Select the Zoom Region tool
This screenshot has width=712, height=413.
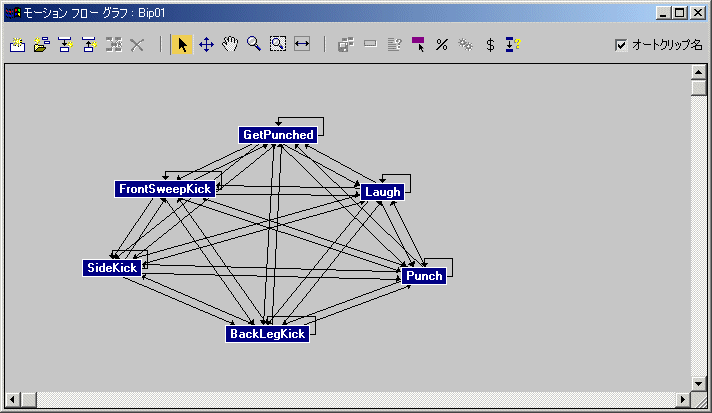point(278,44)
